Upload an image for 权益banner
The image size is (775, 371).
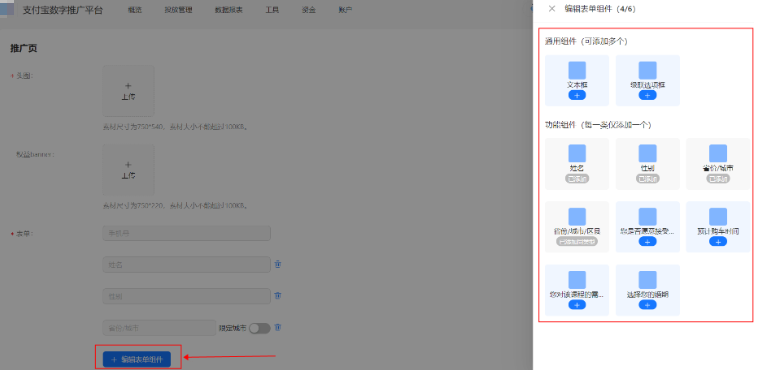tap(128, 169)
